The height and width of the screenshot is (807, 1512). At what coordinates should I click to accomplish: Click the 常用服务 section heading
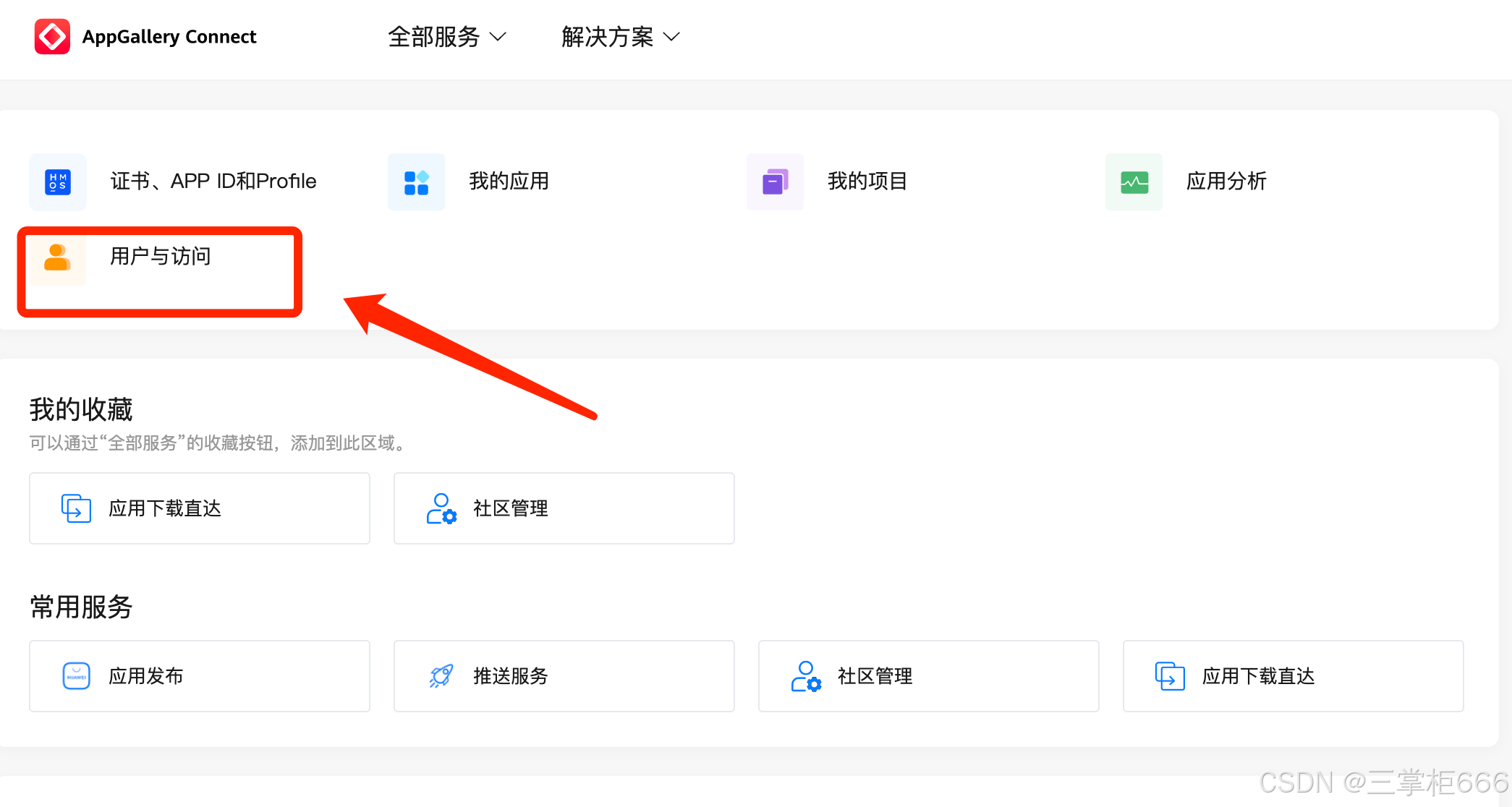tap(81, 607)
